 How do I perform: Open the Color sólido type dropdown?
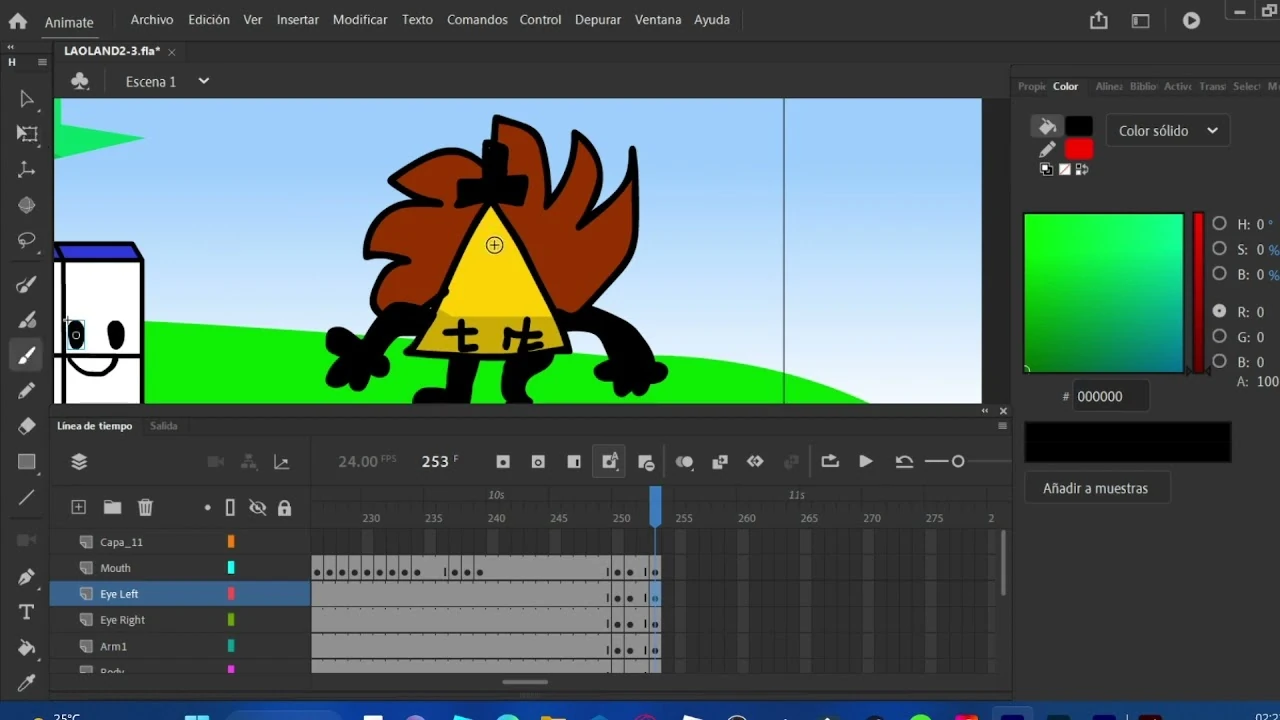pyautogui.click(x=1167, y=131)
